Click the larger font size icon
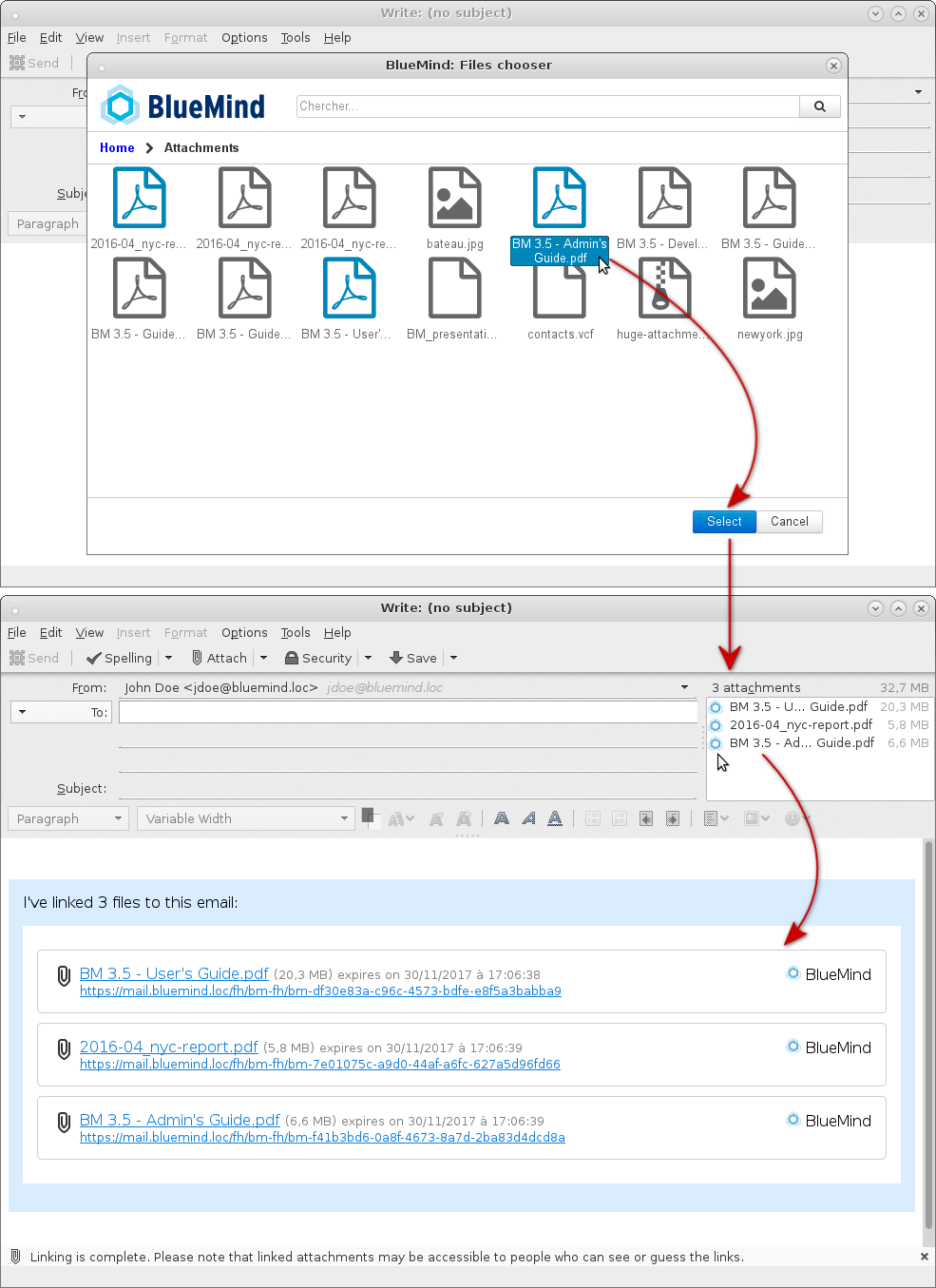 click(464, 818)
